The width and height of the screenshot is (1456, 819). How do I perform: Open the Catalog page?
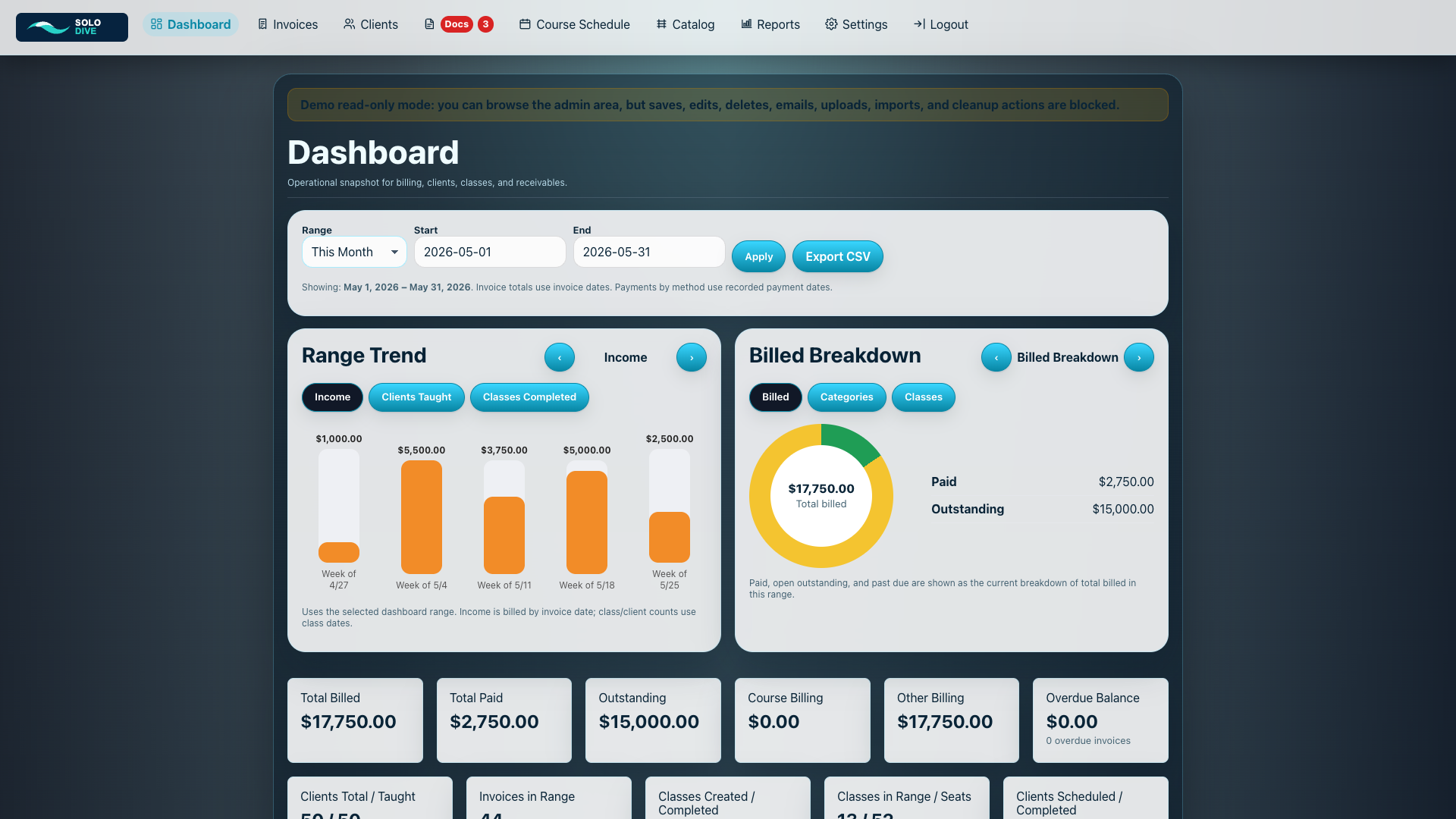click(685, 24)
